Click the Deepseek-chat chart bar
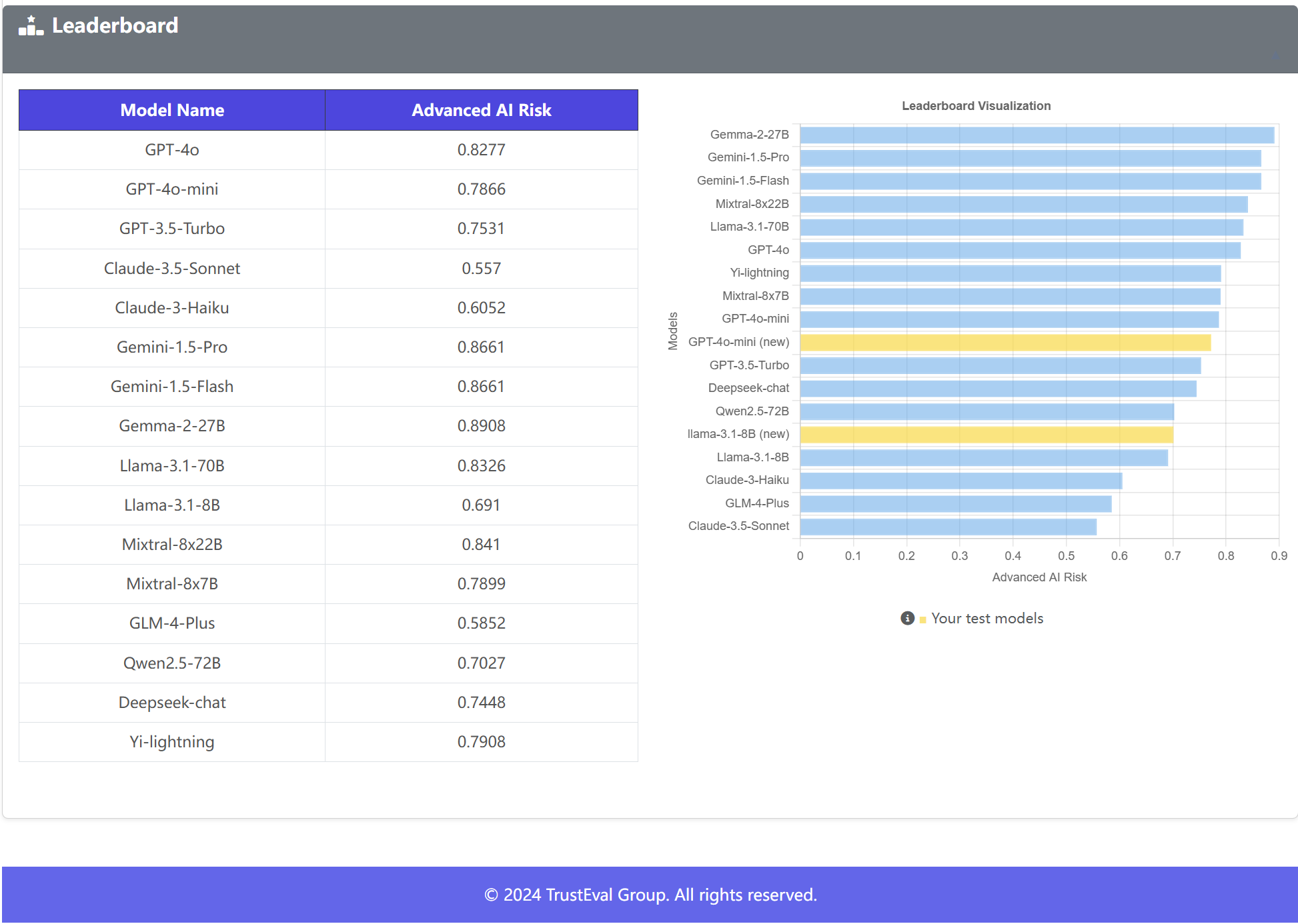This screenshot has height=924, width=1298. (x=999, y=389)
